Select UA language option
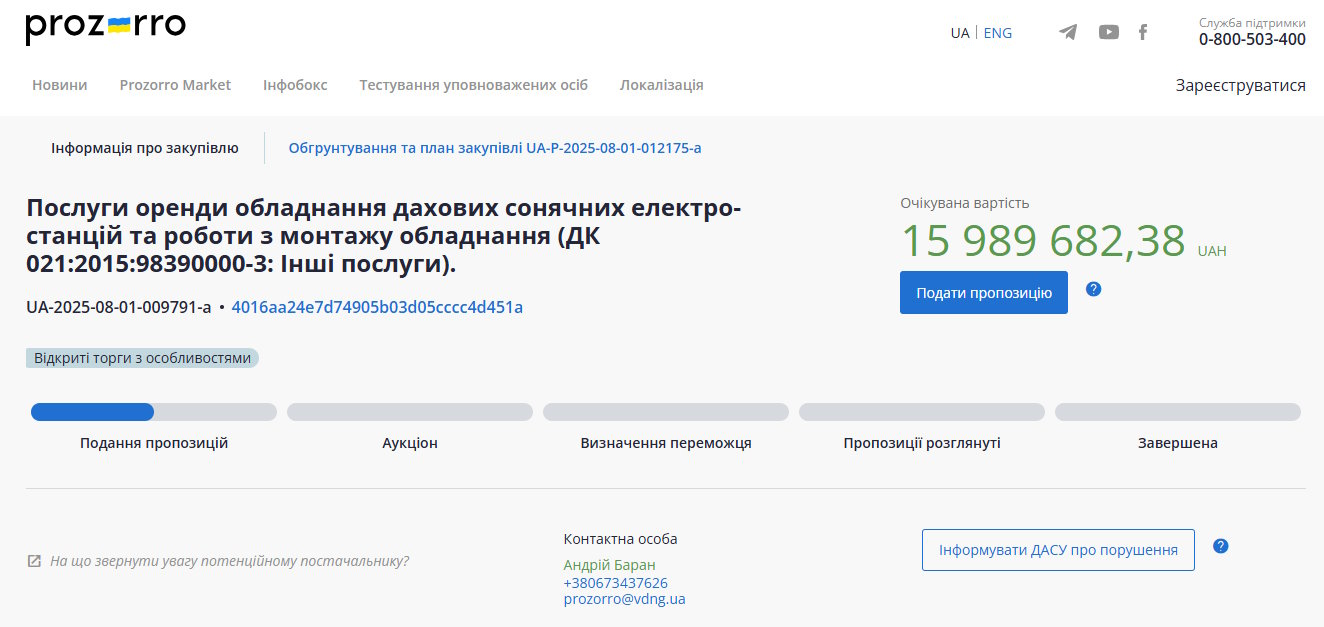1324x627 pixels. coord(959,33)
